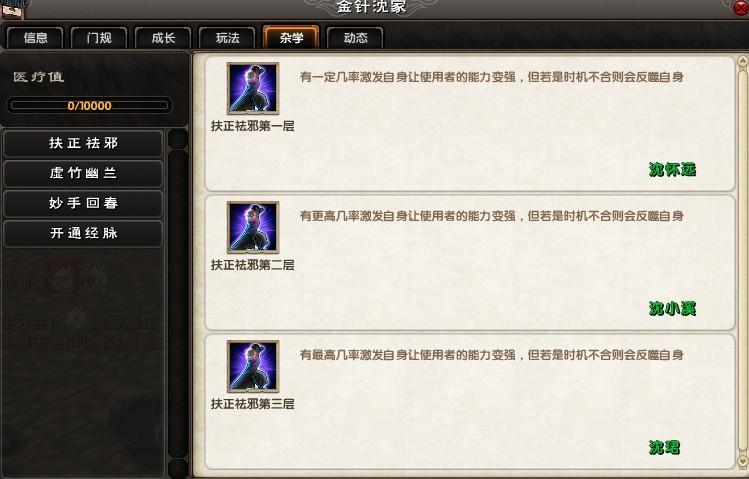
Task: Select the 扶正祛邪 skill button
Action: [x=83, y=143]
